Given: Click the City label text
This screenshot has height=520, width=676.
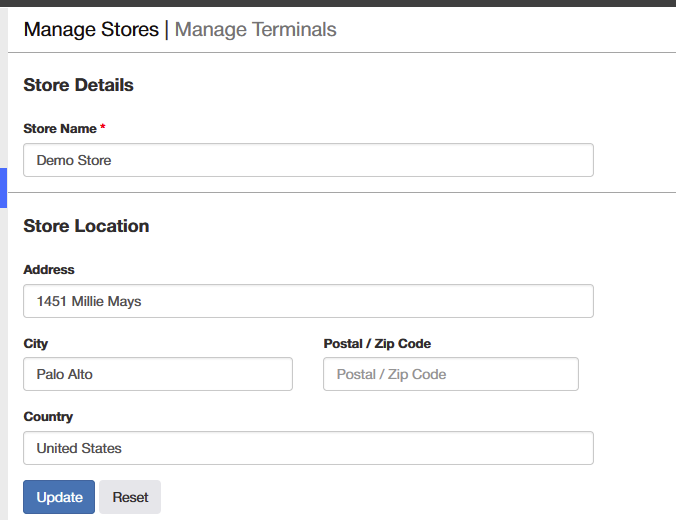Looking at the screenshot, I should (x=35, y=344).
